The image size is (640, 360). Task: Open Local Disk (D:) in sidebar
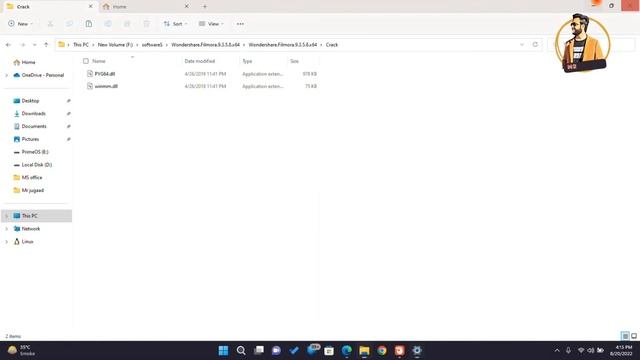(36, 165)
